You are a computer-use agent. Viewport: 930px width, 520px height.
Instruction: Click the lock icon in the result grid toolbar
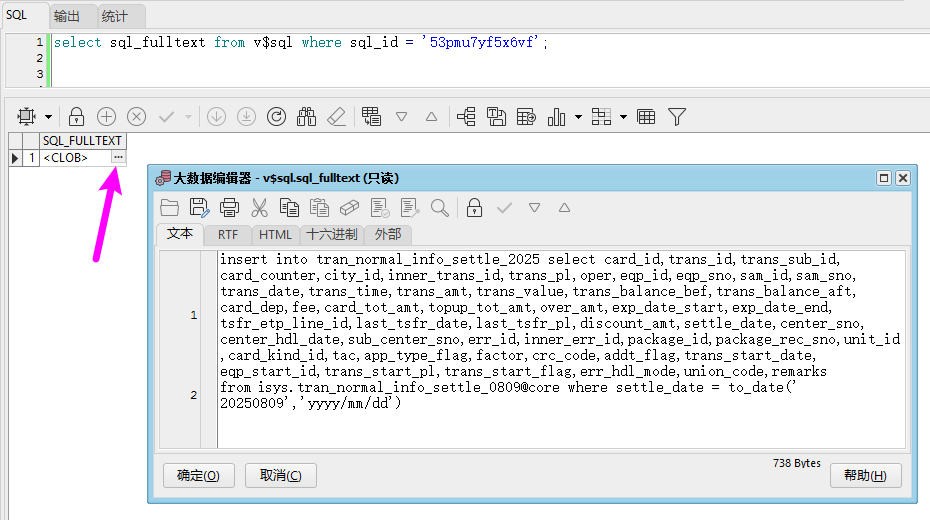(x=76, y=117)
